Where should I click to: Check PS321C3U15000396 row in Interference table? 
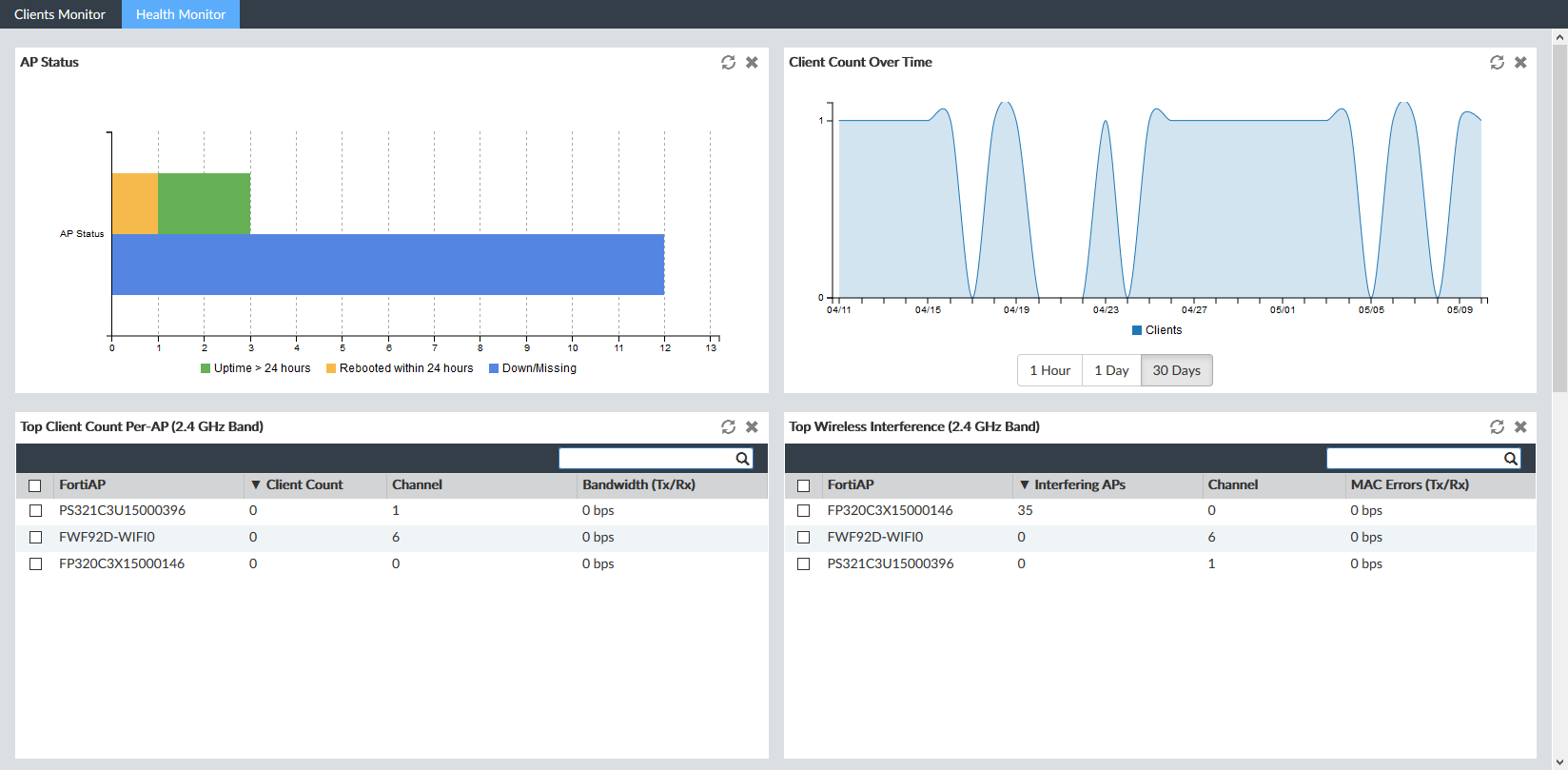pos(803,564)
